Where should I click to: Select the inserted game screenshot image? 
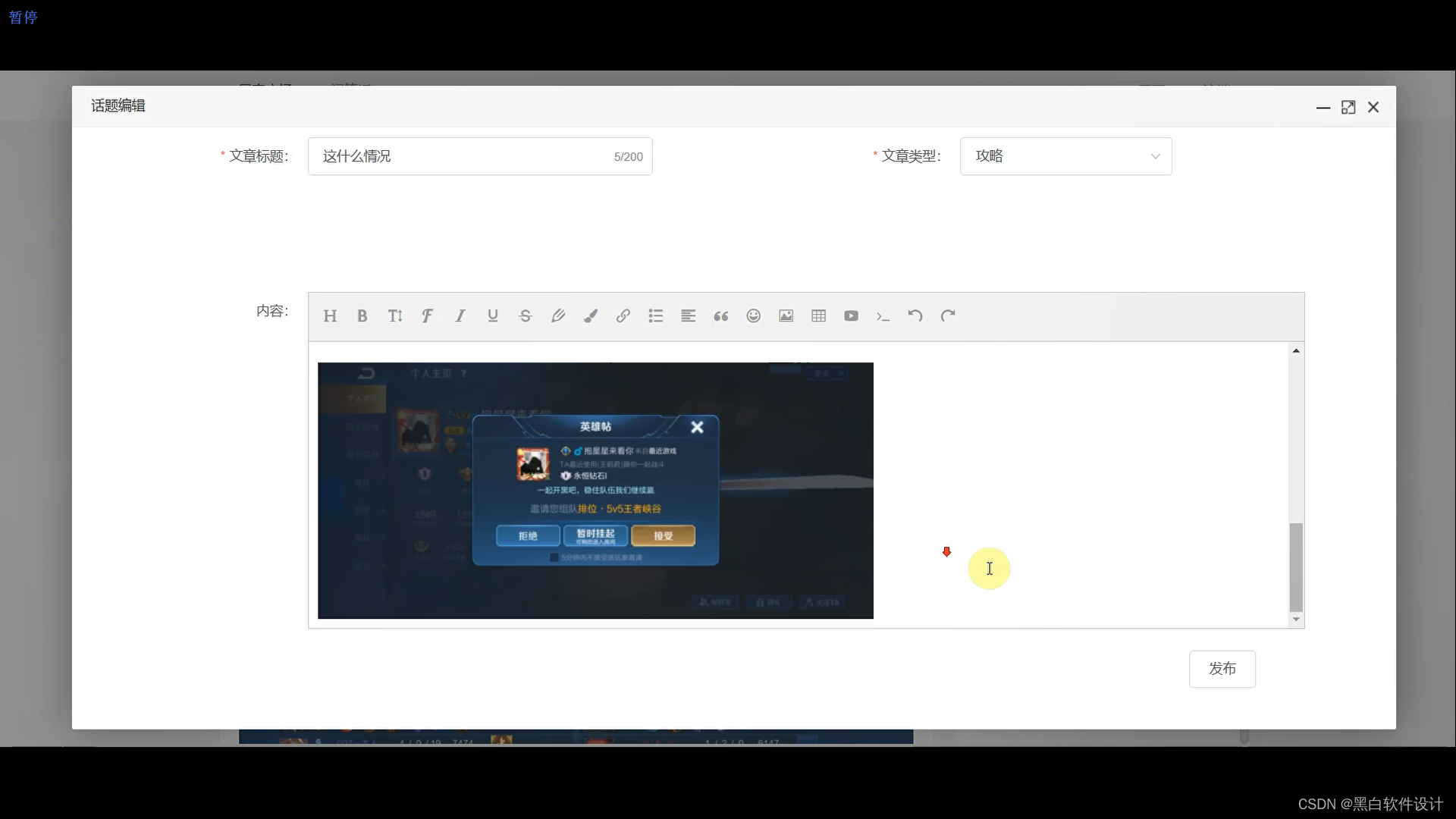pos(595,491)
